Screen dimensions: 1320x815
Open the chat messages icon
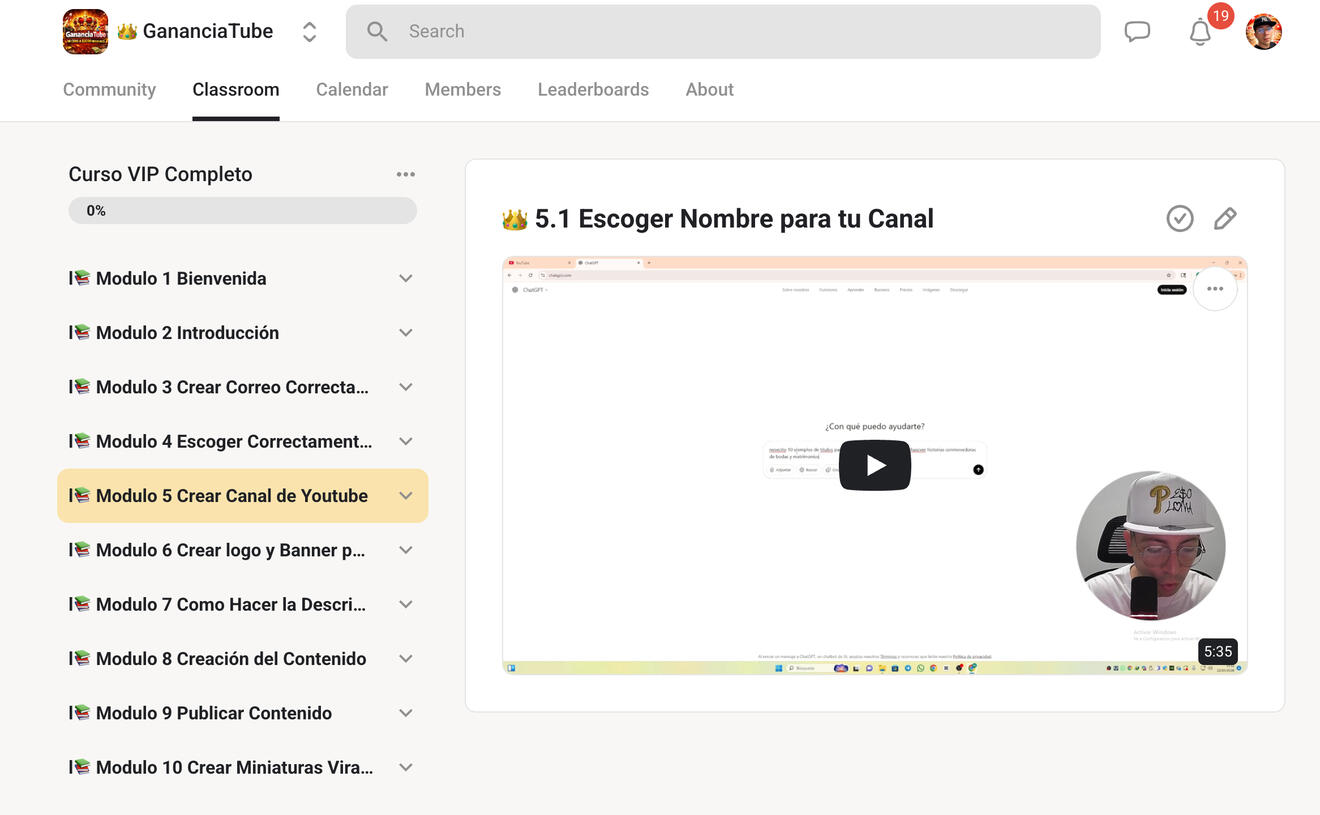(1137, 32)
